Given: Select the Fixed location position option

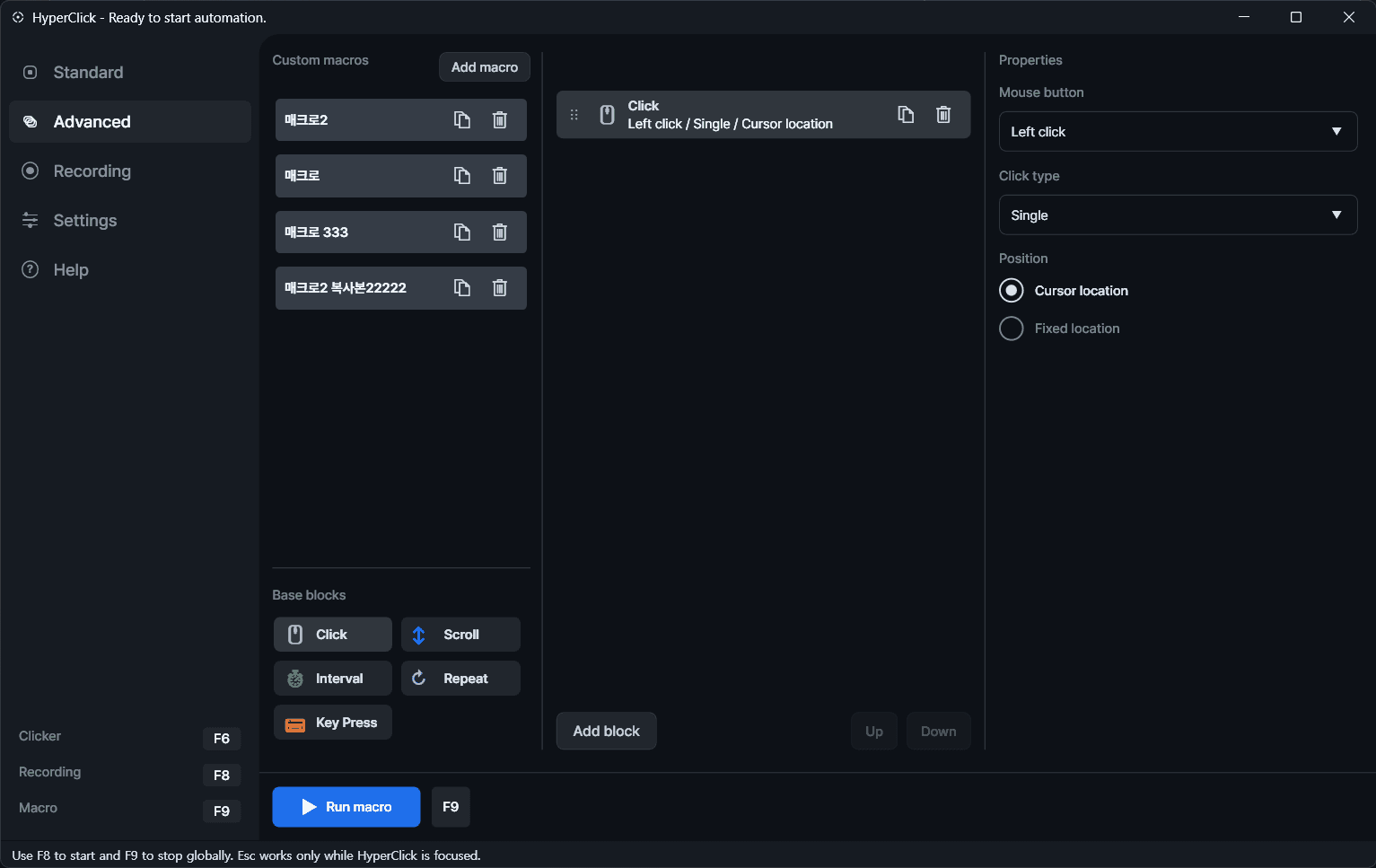Looking at the screenshot, I should click(x=1011, y=328).
